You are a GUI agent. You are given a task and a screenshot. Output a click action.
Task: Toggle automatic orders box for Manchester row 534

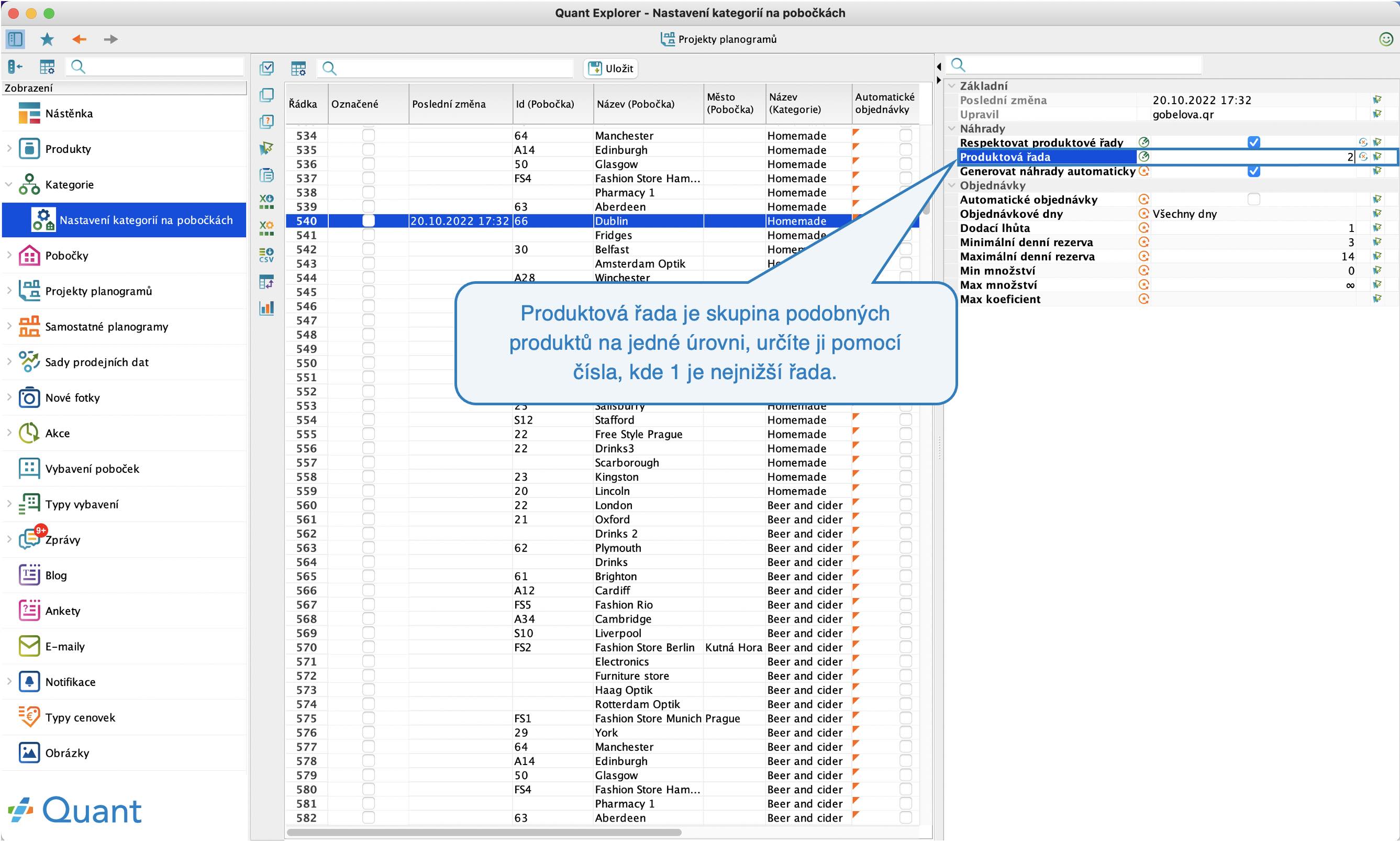tap(905, 136)
